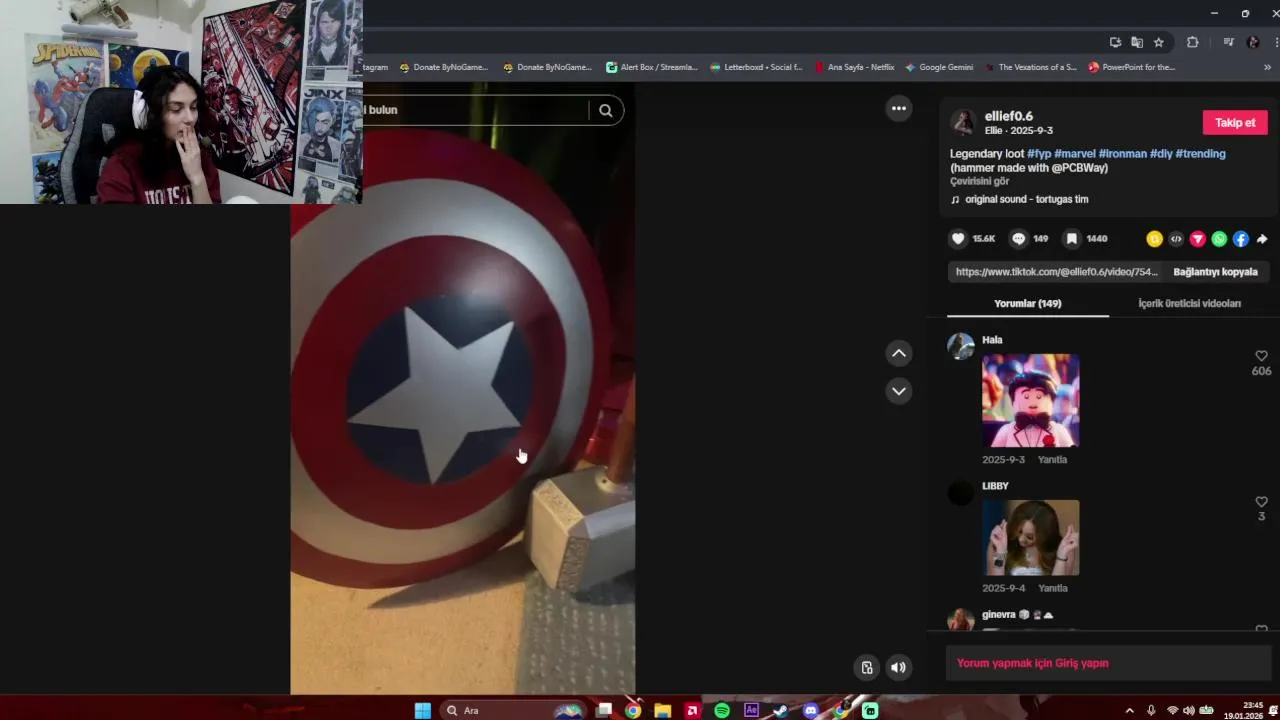The height and width of the screenshot is (720, 1280).
Task: Click the LIBBY commenter name
Action: (x=995, y=486)
